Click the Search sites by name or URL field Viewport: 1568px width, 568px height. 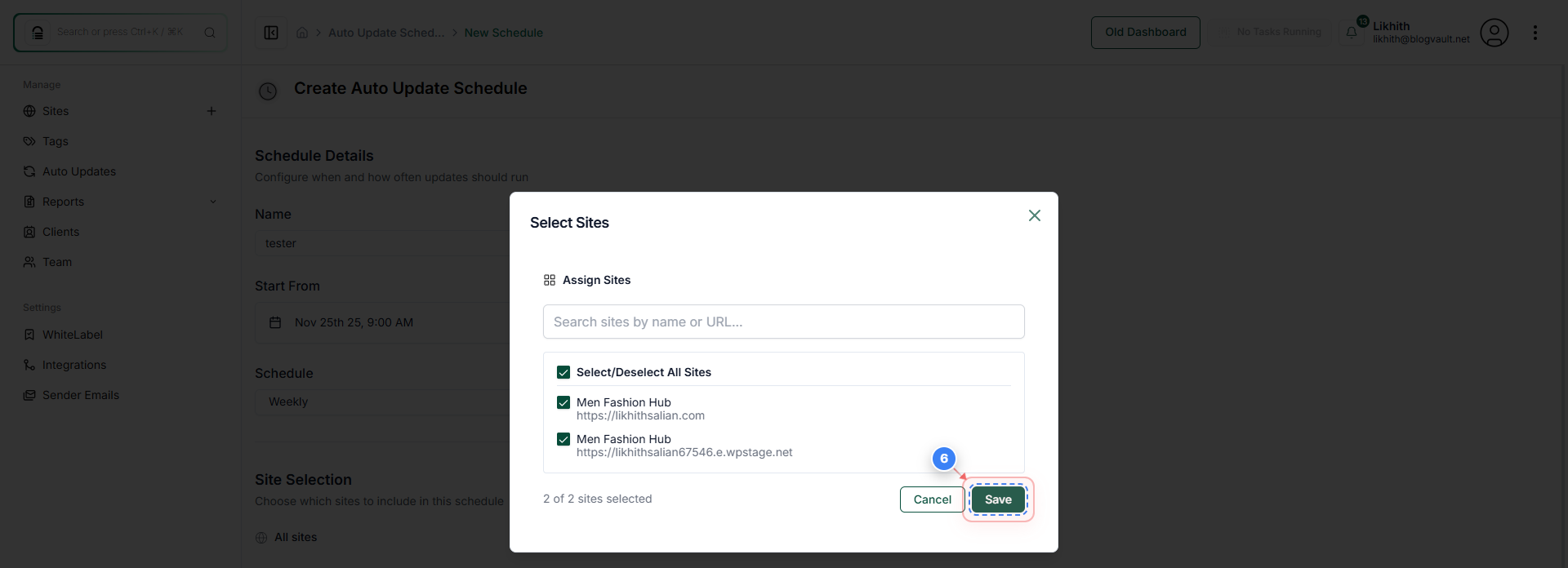coord(783,322)
